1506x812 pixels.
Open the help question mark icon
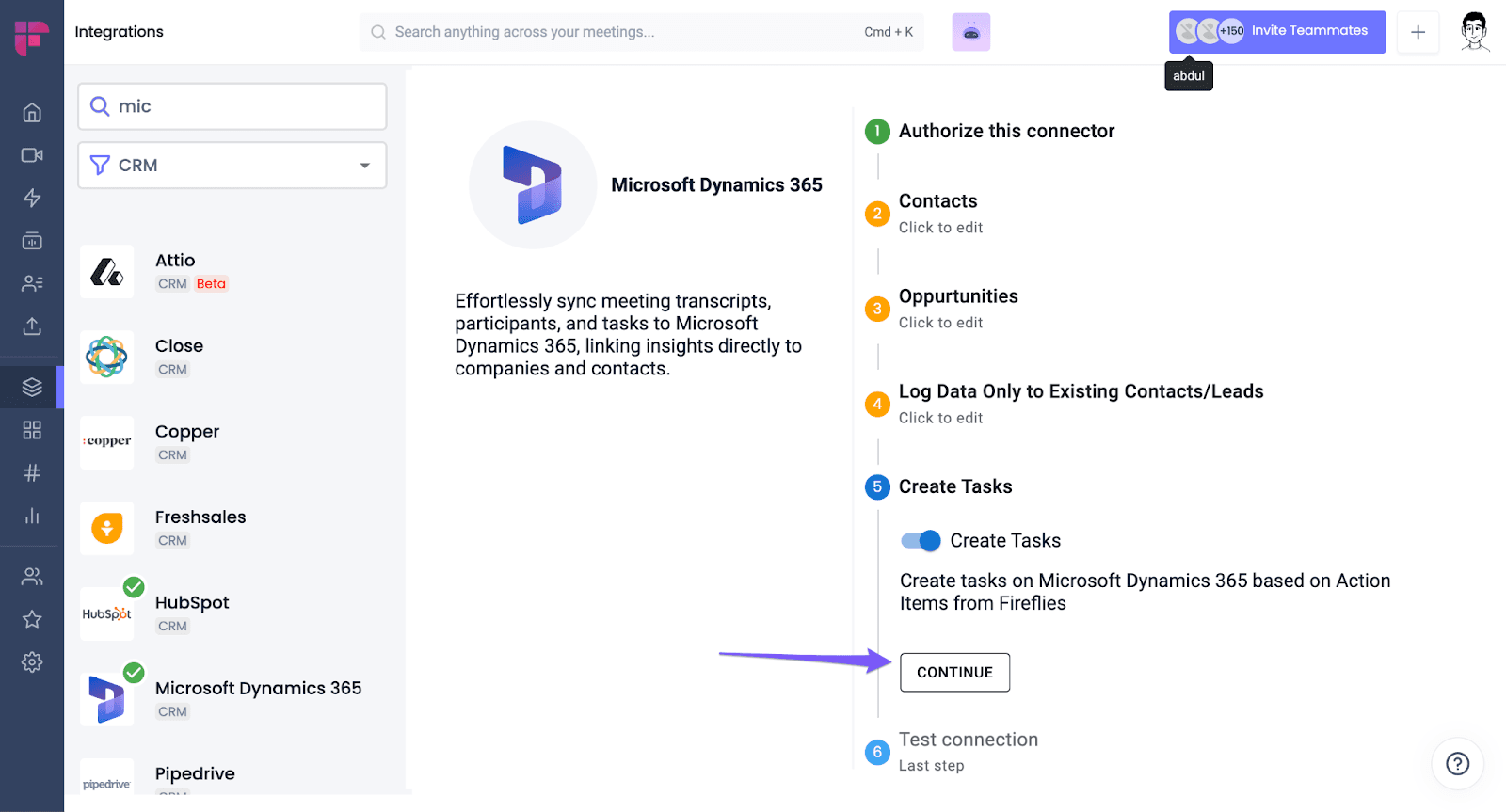tap(1457, 763)
